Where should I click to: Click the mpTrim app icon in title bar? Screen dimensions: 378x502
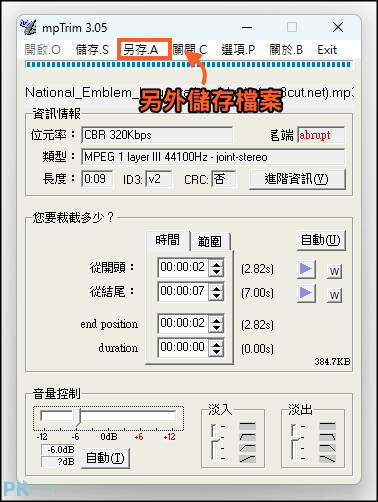point(28,27)
